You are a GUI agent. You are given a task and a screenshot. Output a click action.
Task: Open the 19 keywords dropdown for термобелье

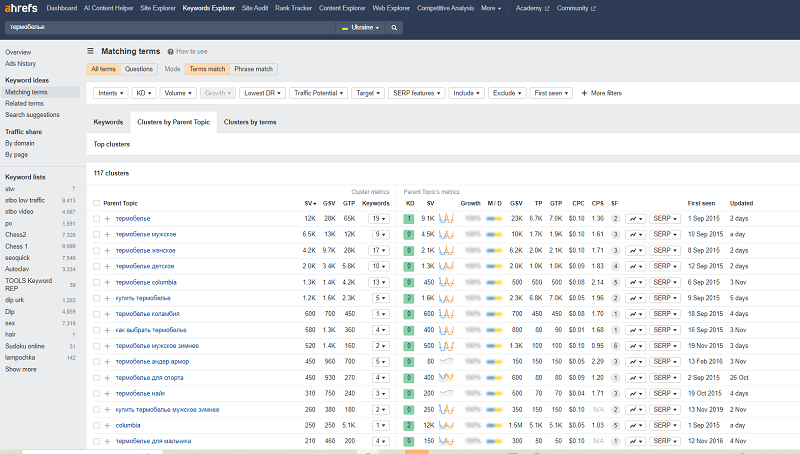(x=379, y=219)
